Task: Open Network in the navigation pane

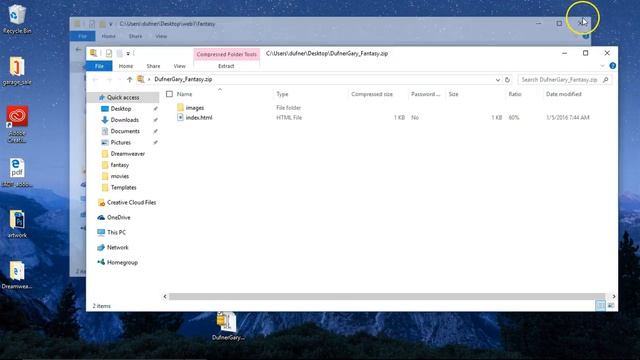Action: pyautogui.click(x=118, y=247)
